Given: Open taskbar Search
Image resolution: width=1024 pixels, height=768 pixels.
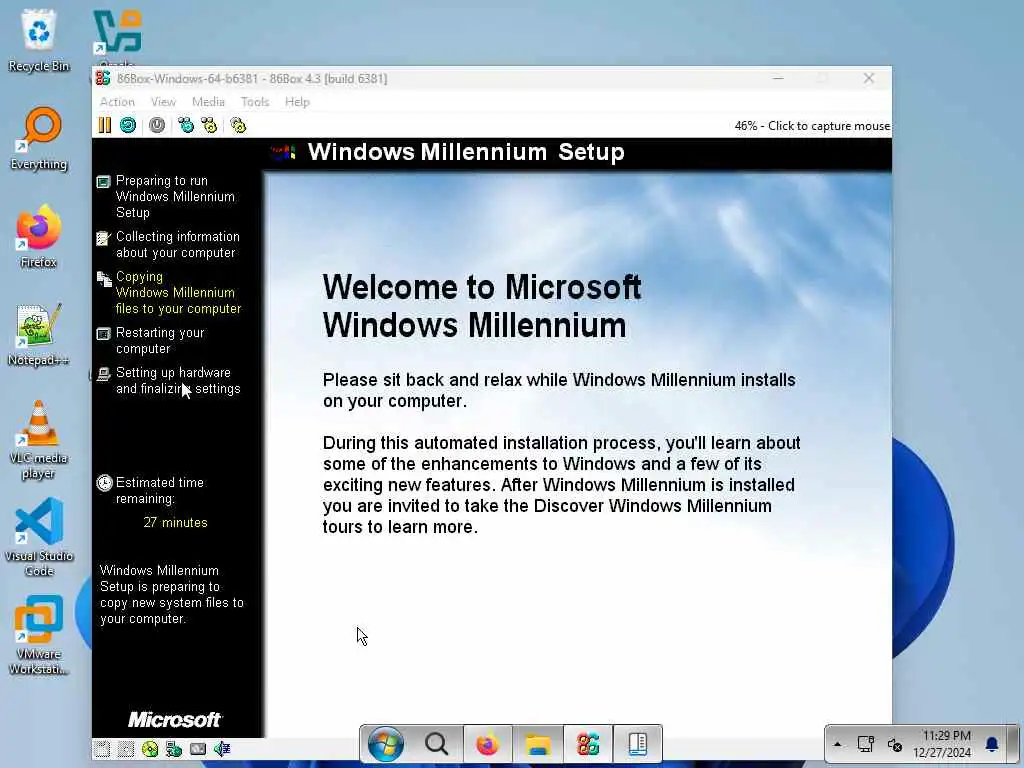Looking at the screenshot, I should click(x=436, y=744).
